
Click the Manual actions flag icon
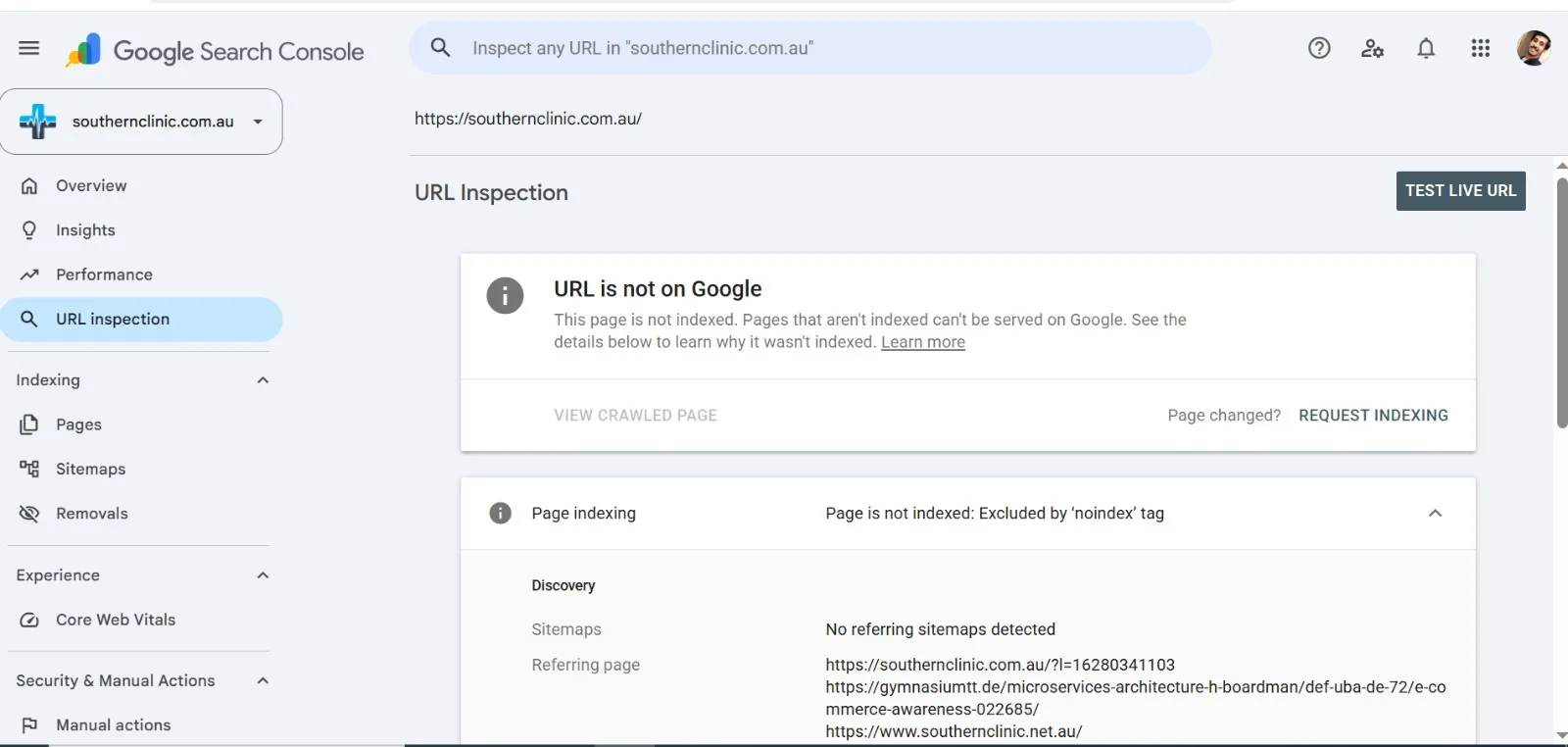pos(29,725)
